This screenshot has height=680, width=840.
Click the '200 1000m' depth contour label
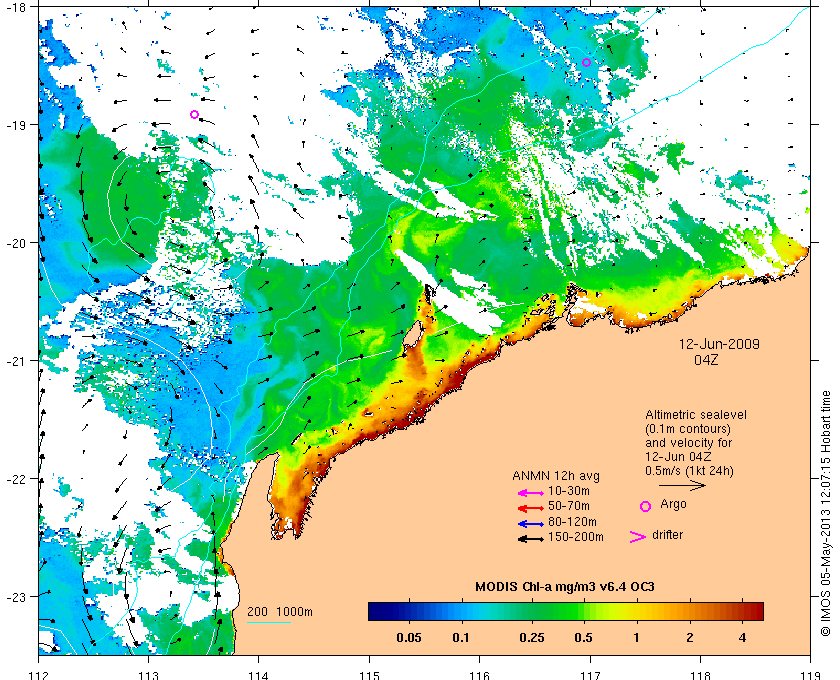pyautogui.click(x=280, y=612)
